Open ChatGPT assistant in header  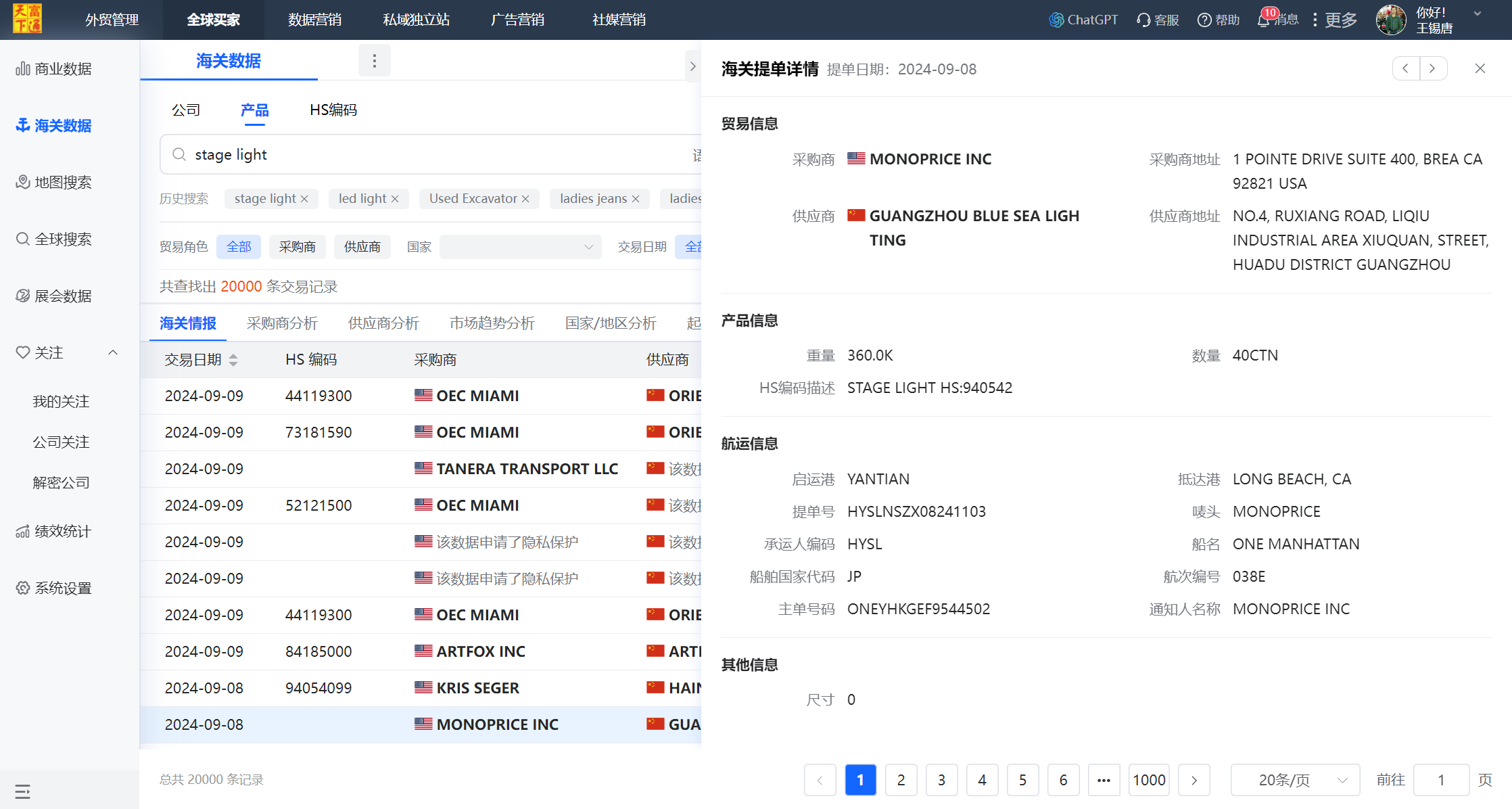(x=1083, y=20)
